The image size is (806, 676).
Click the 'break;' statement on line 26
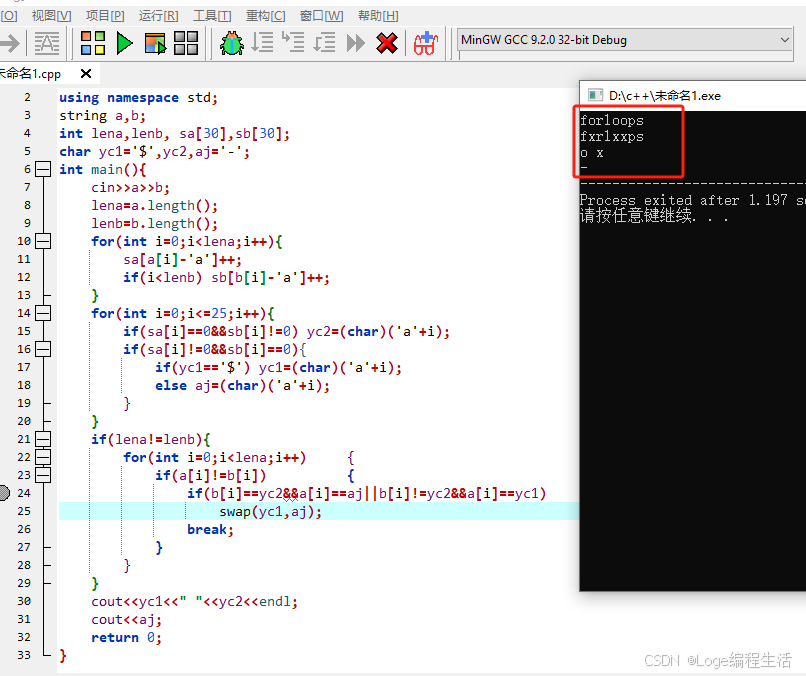pyautogui.click(x=210, y=529)
